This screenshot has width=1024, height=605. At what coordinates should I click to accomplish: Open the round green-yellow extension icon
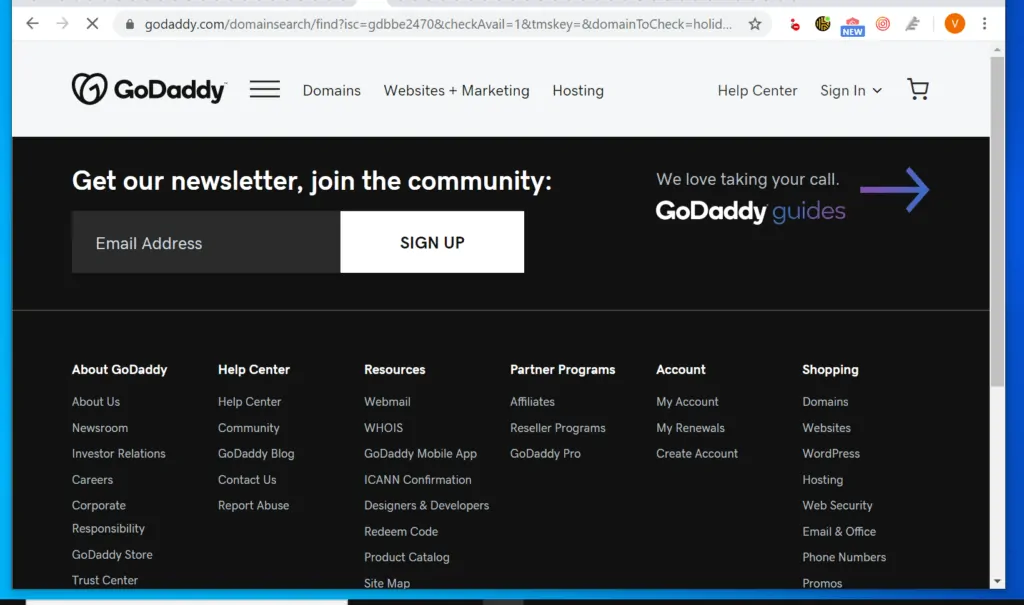coord(823,24)
